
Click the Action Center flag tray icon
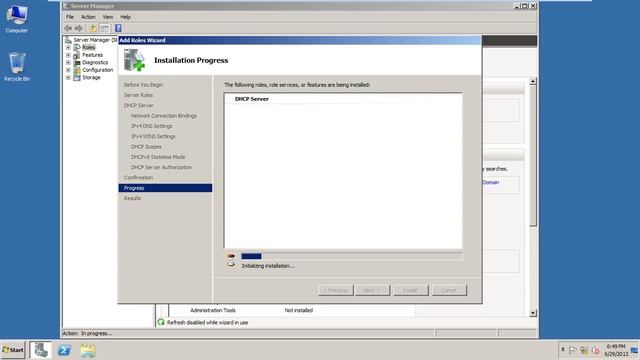(x=573, y=350)
